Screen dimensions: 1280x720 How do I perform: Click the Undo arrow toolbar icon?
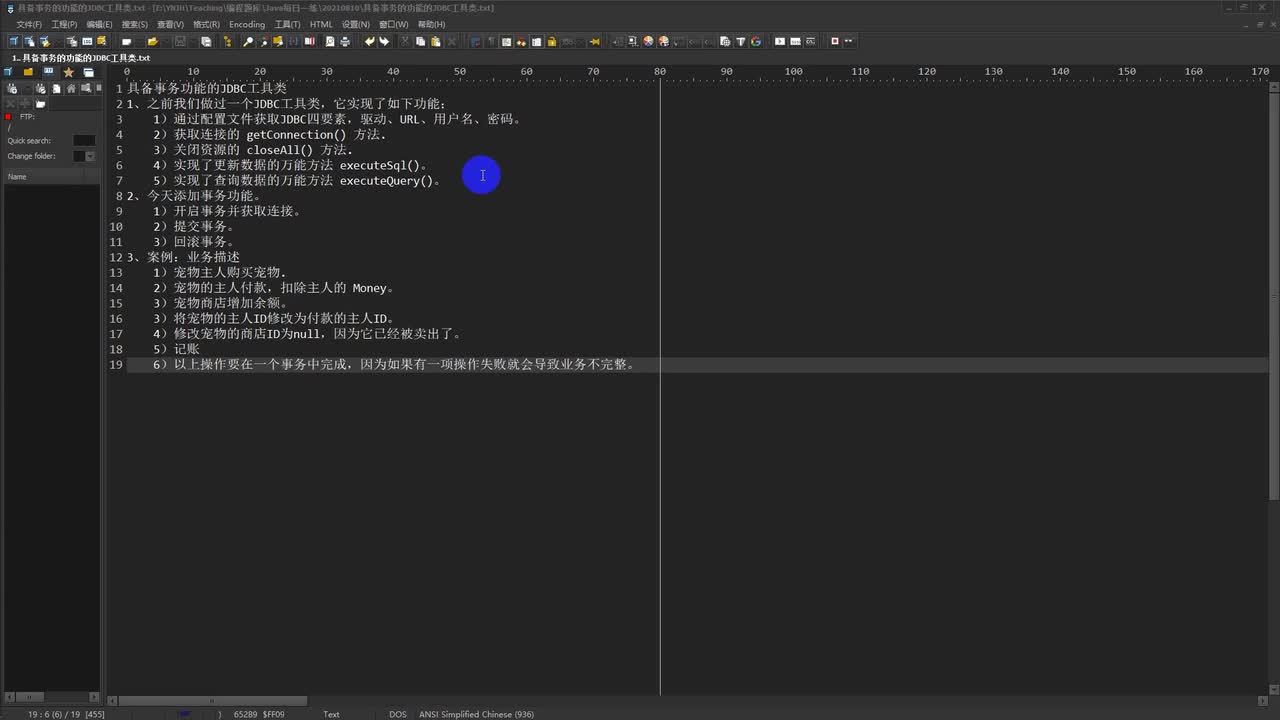pyautogui.click(x=369, y=41)
